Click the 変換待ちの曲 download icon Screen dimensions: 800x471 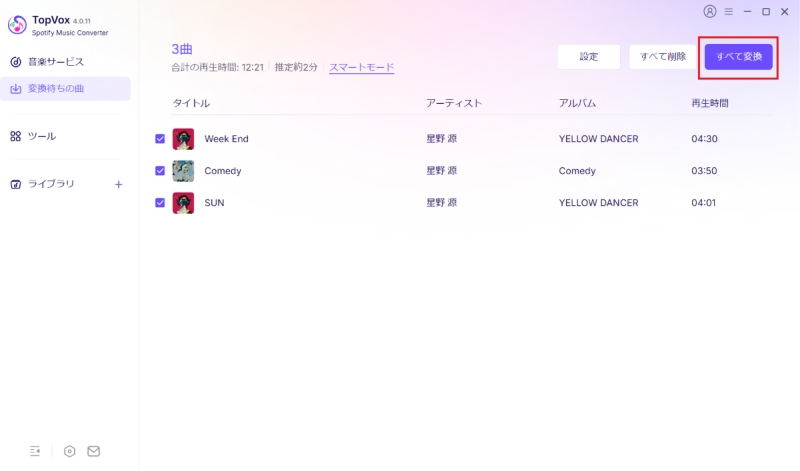tap(16, 89)
